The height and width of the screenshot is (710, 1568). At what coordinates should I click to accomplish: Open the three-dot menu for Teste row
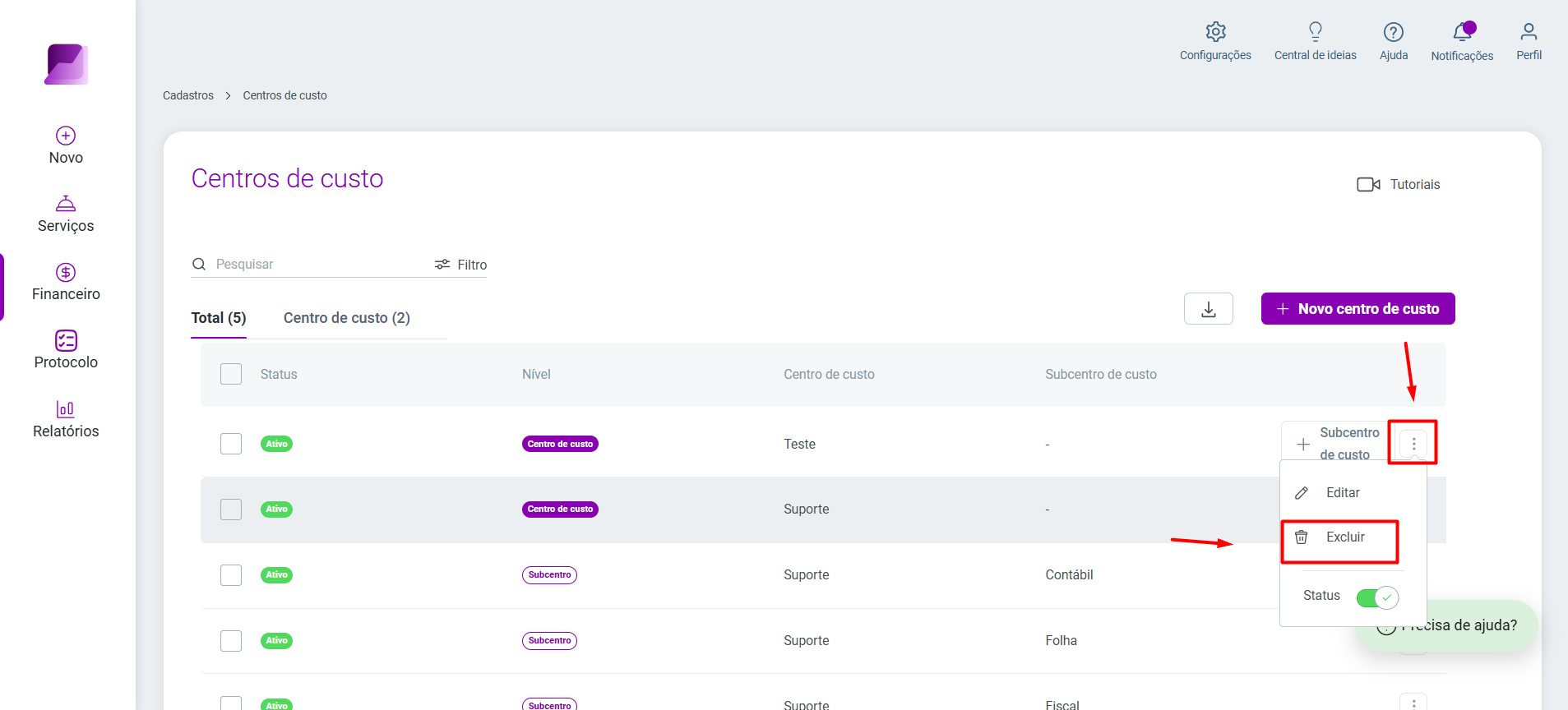tap(1413, 444)
